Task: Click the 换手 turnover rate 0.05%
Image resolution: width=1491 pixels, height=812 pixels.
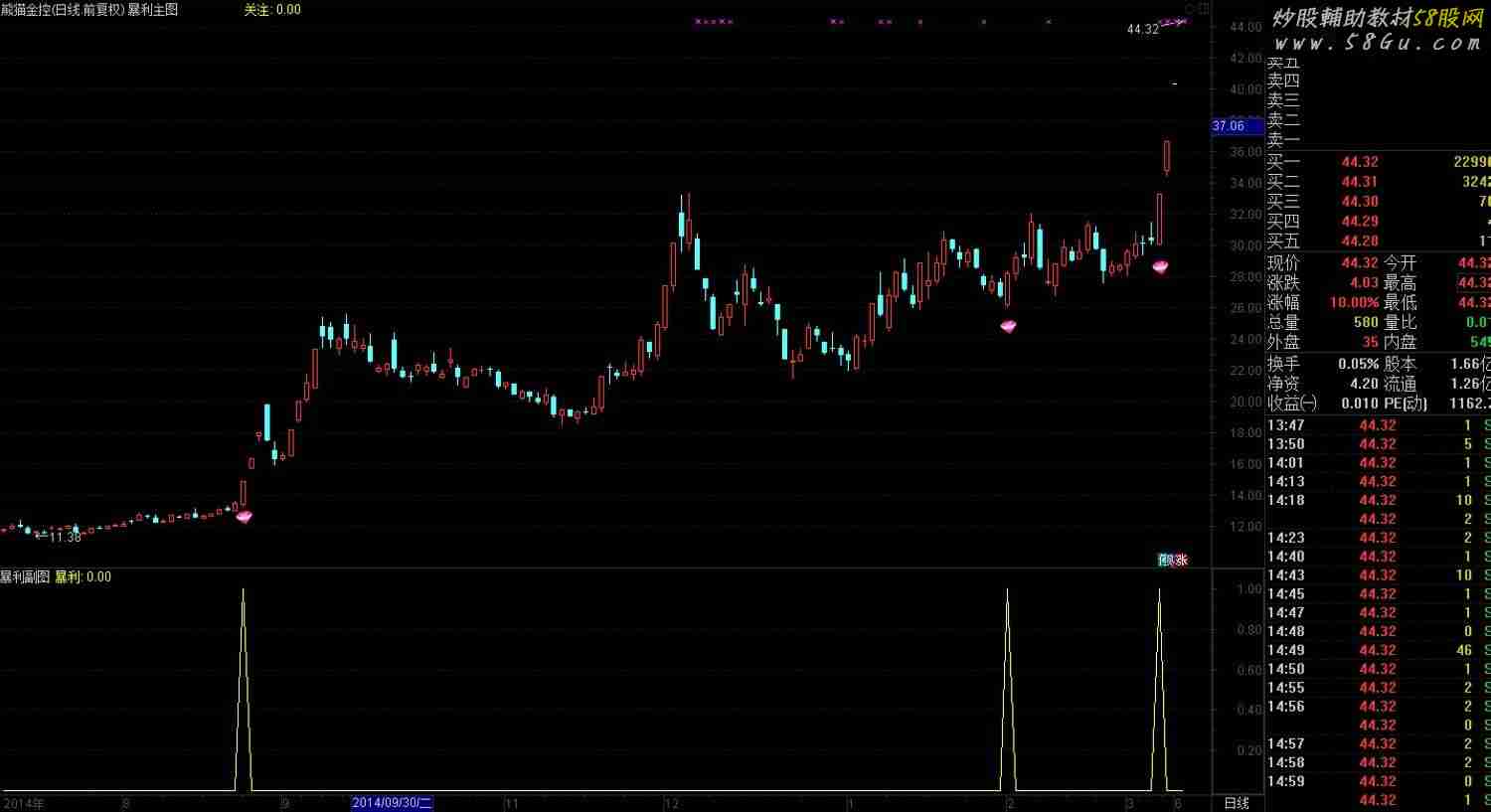Action: 1358,365
